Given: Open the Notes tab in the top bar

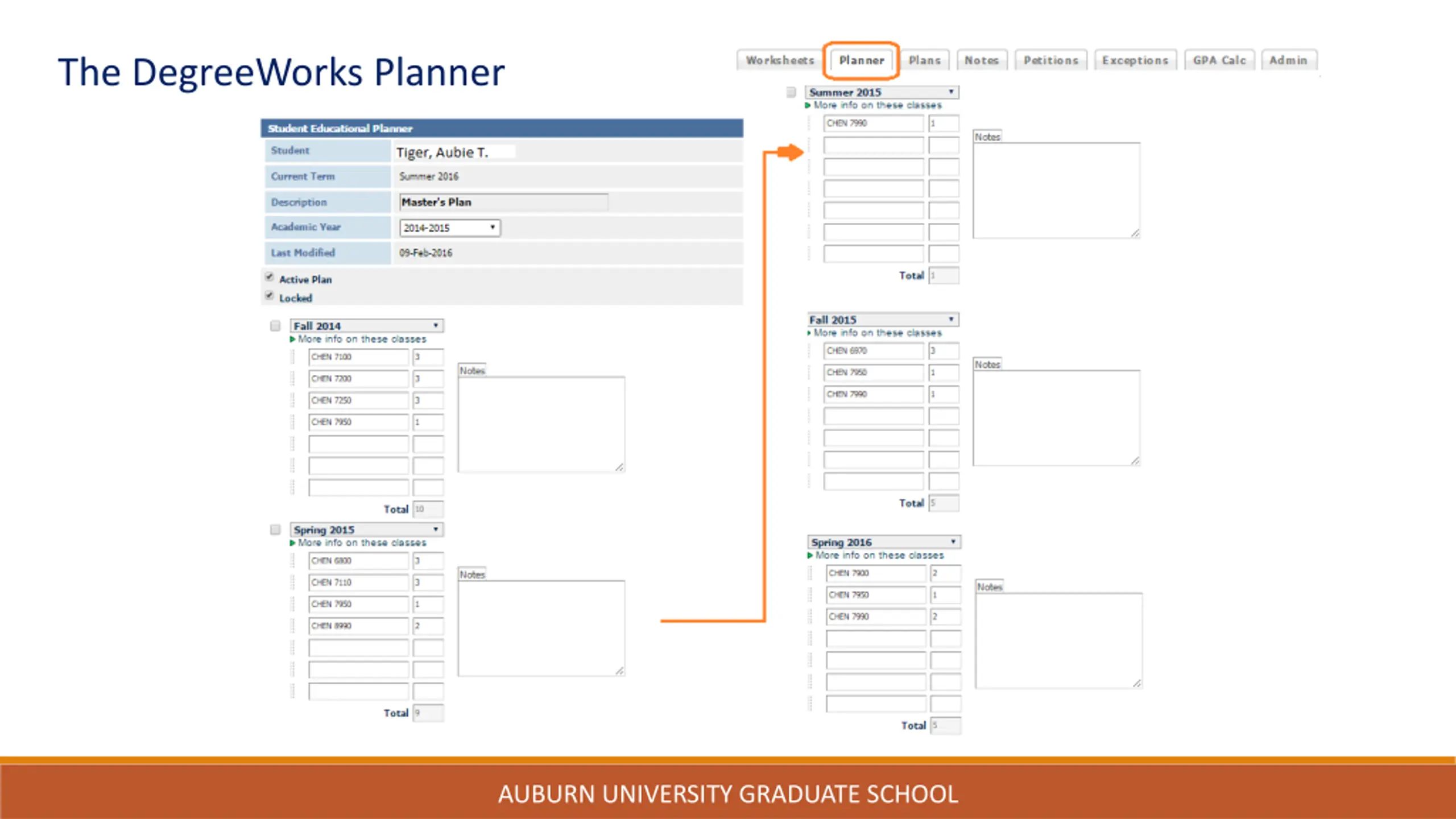Looking at the screenshot, I should [982, 60].
